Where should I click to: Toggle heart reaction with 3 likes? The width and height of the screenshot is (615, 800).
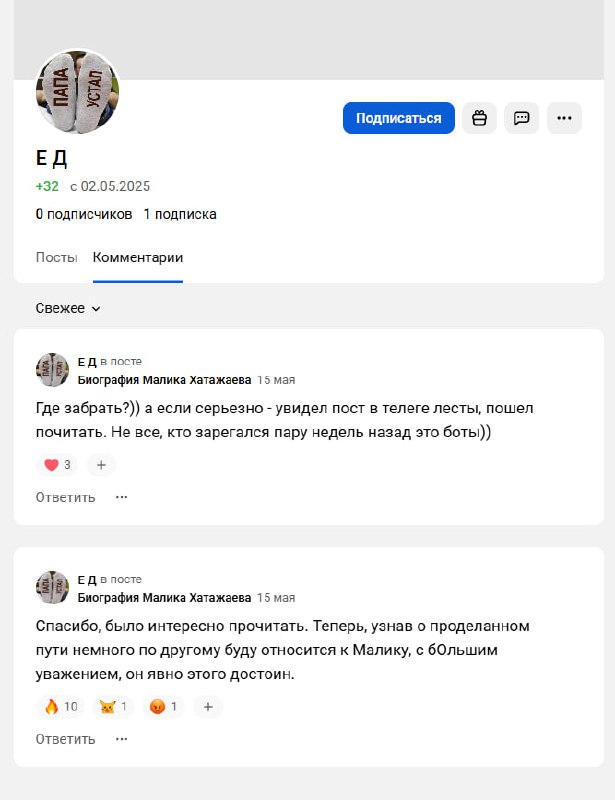(x=57, y=465)
